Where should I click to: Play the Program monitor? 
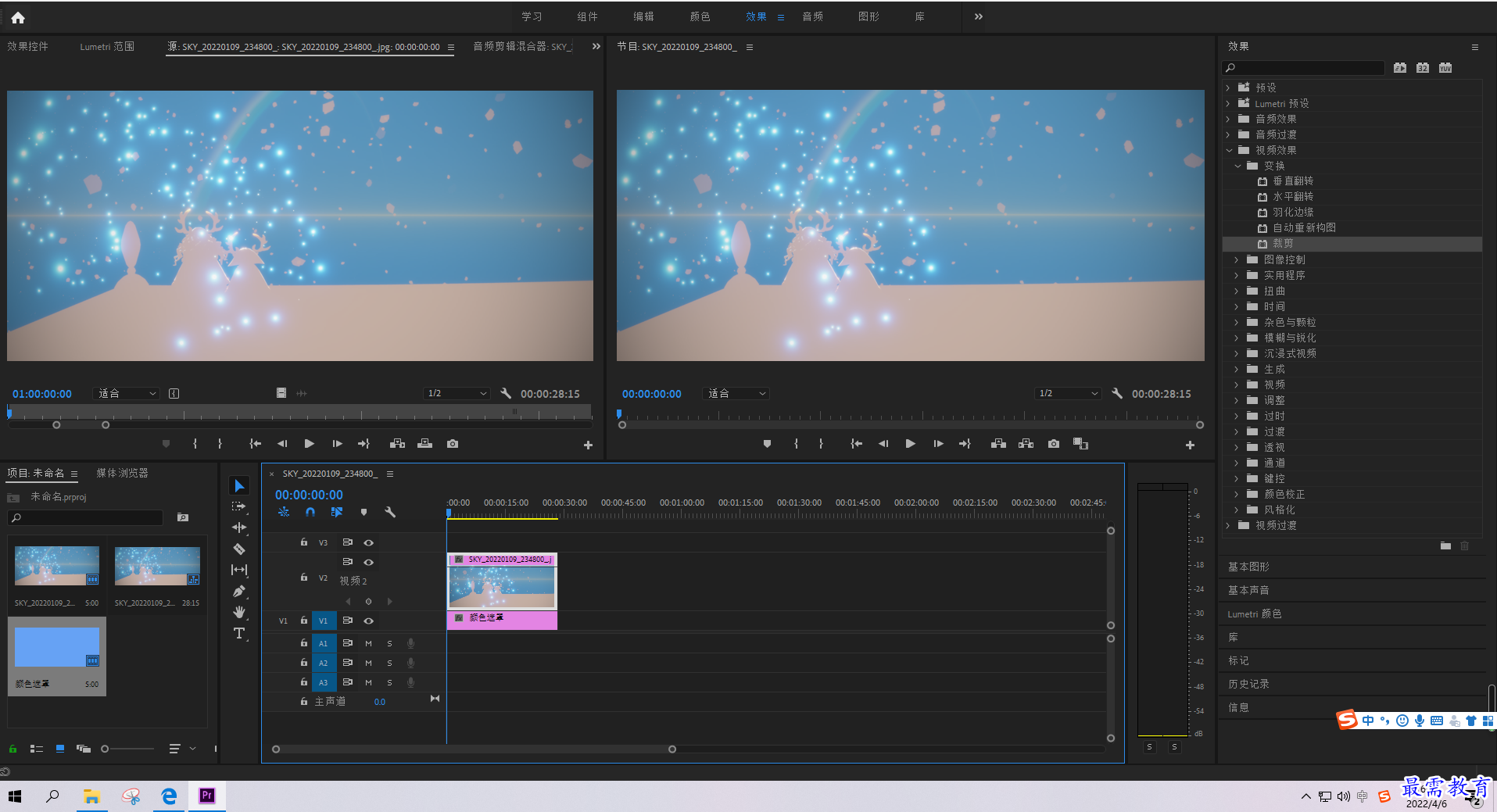pyautogui.click(x=911, y=444)
